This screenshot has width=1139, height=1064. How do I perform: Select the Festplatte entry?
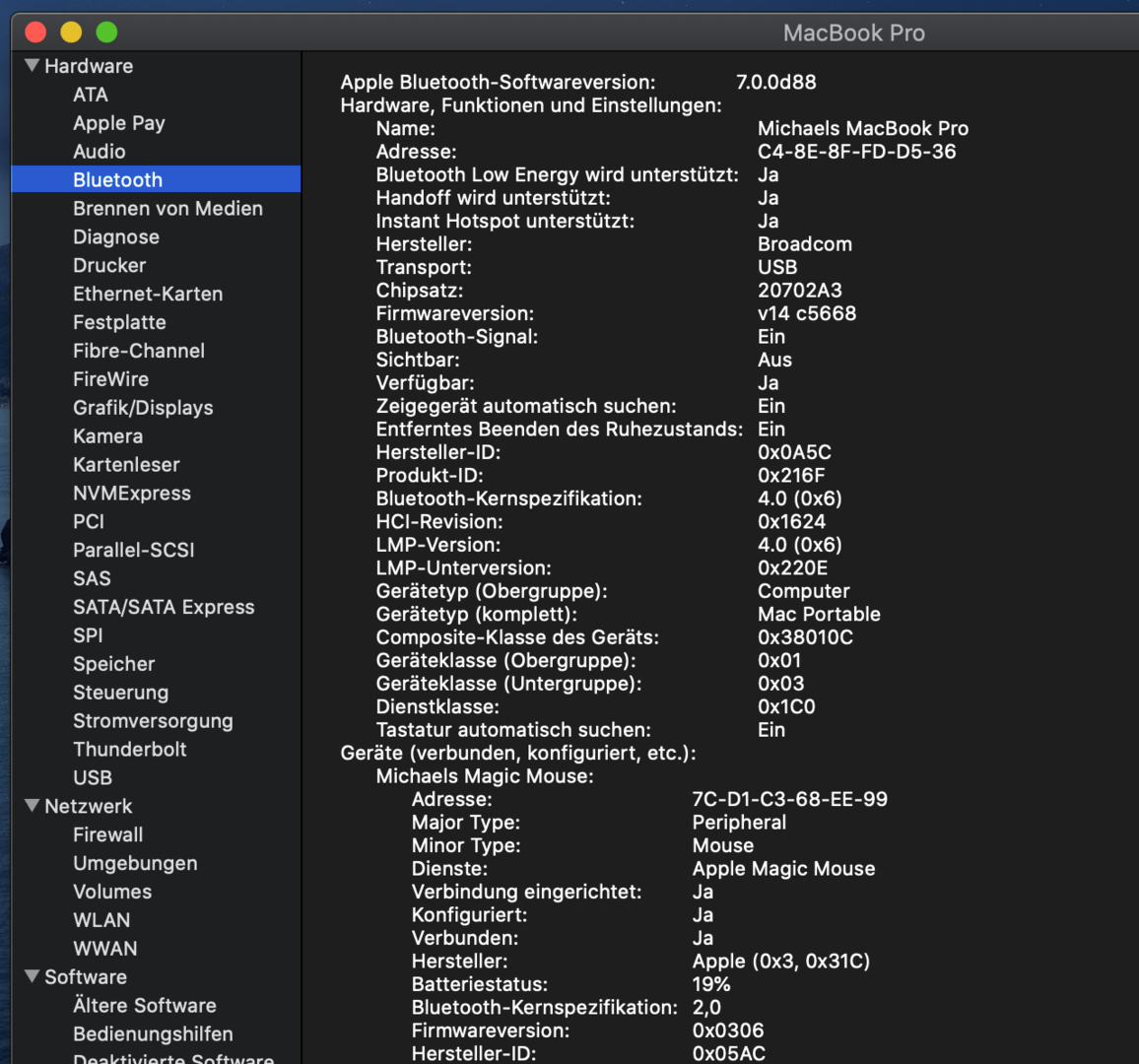119,322
